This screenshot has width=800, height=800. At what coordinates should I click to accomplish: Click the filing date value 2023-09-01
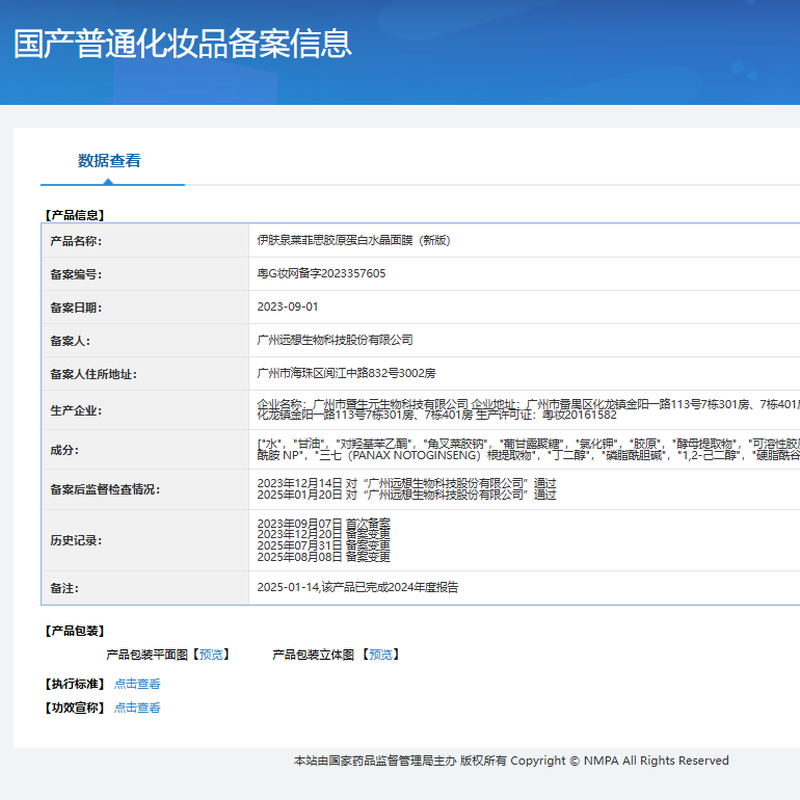click(x=288, y=307)
